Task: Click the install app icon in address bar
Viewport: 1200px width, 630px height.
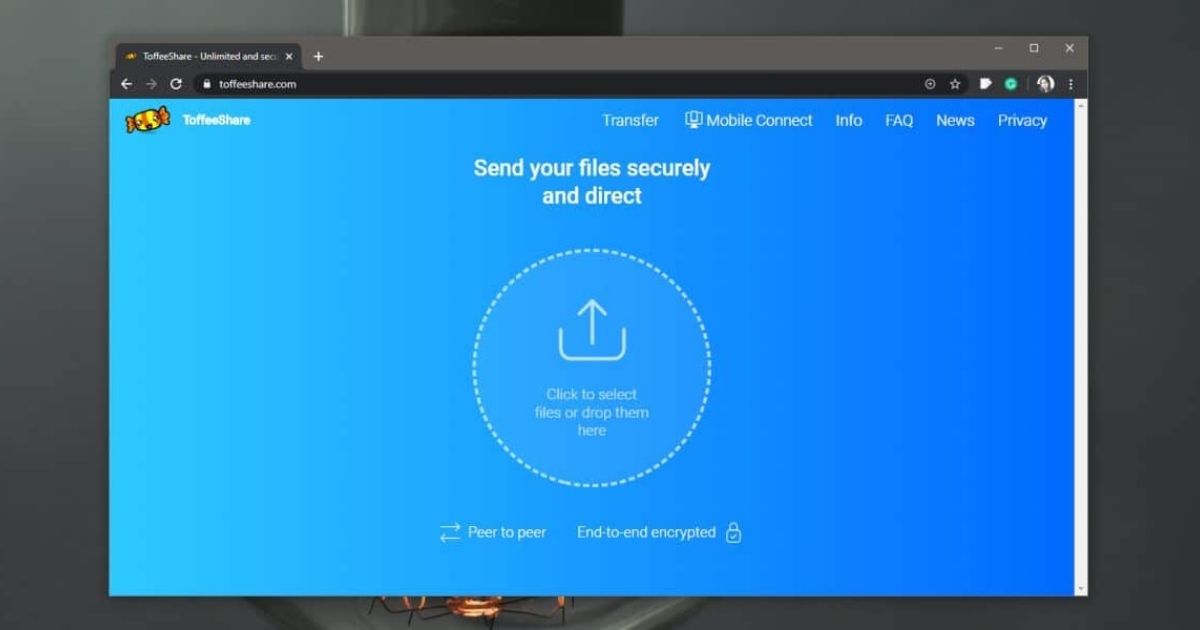Action: pos(930,84)
